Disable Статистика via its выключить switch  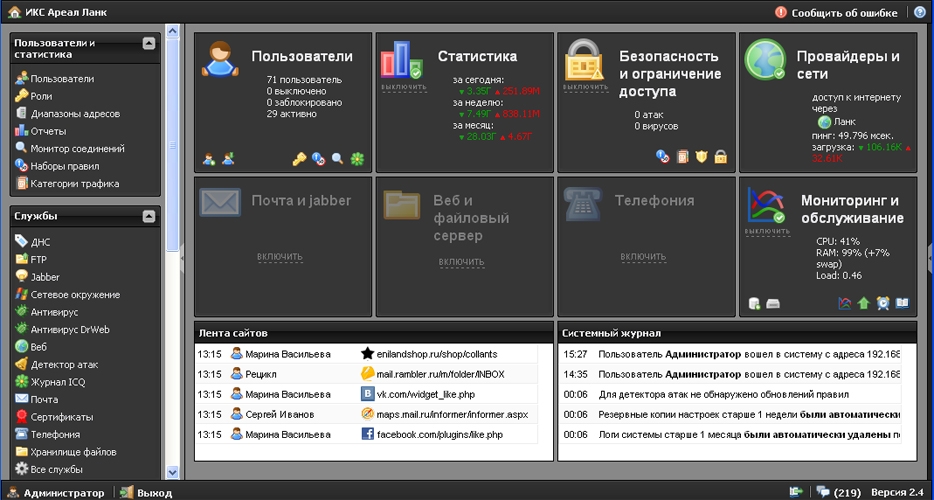click(403, 87)
